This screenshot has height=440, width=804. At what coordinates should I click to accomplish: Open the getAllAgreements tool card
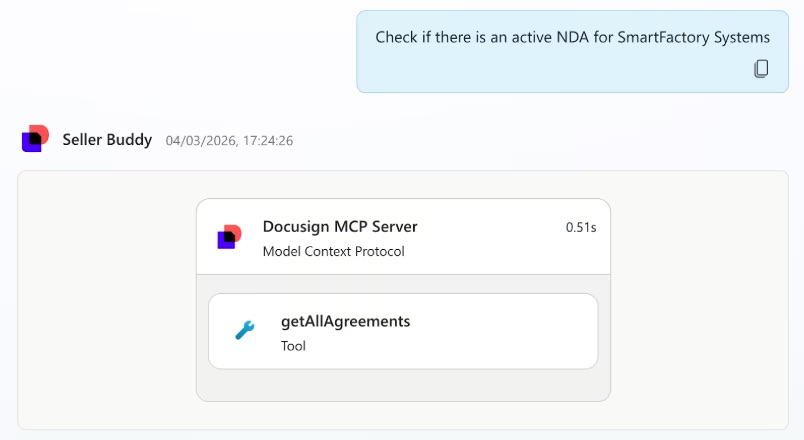(x=403, y=331)
